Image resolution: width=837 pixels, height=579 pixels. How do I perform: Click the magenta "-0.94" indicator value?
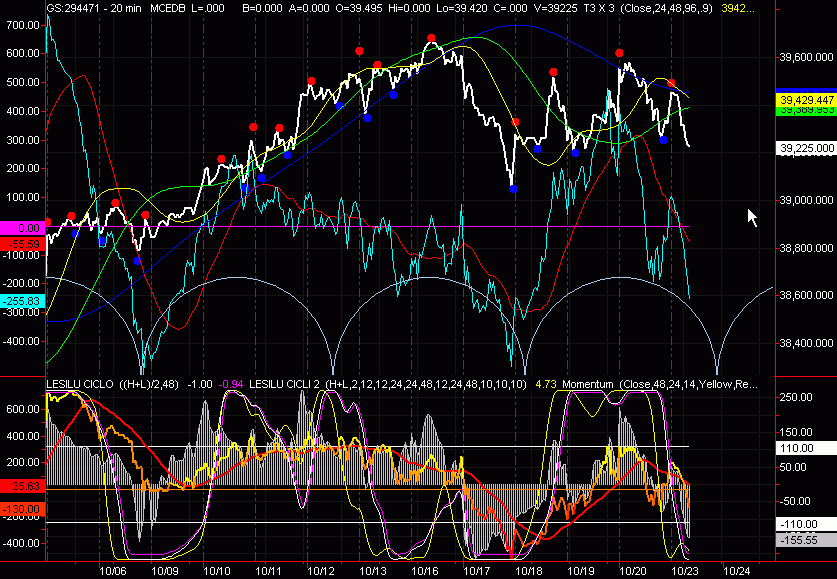click(x=231, y=384)
